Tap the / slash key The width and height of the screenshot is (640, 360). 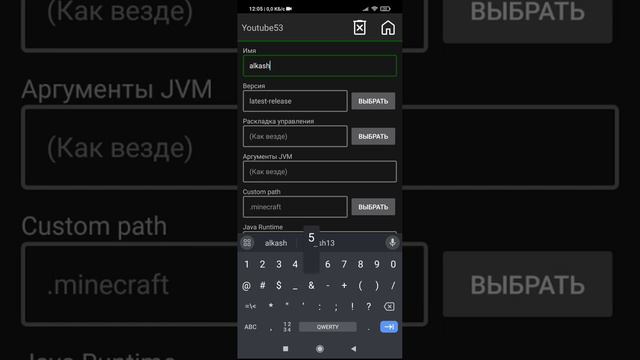tap(393, 285)
